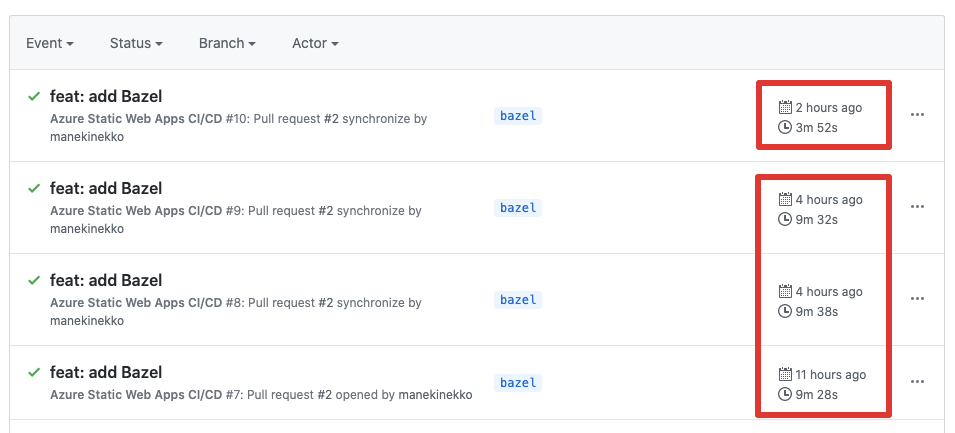The width and height of the screenshot is (955, 433).
Task: Click the calendar icon next to '2 hours ago'
Action: [x=785, y=107]
